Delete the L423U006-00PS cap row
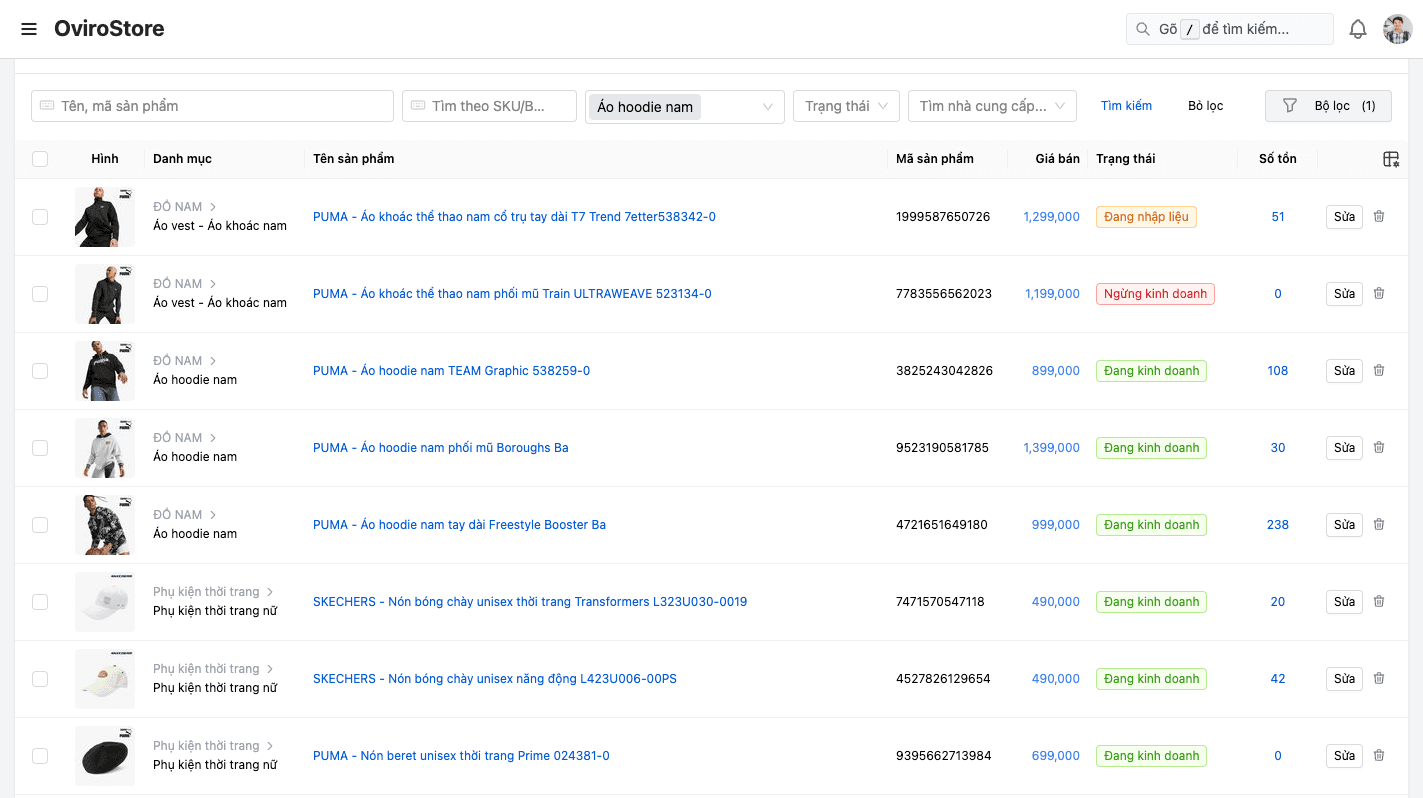The height and width of the screenshot is (798, 1423). tap(1379, 679)
